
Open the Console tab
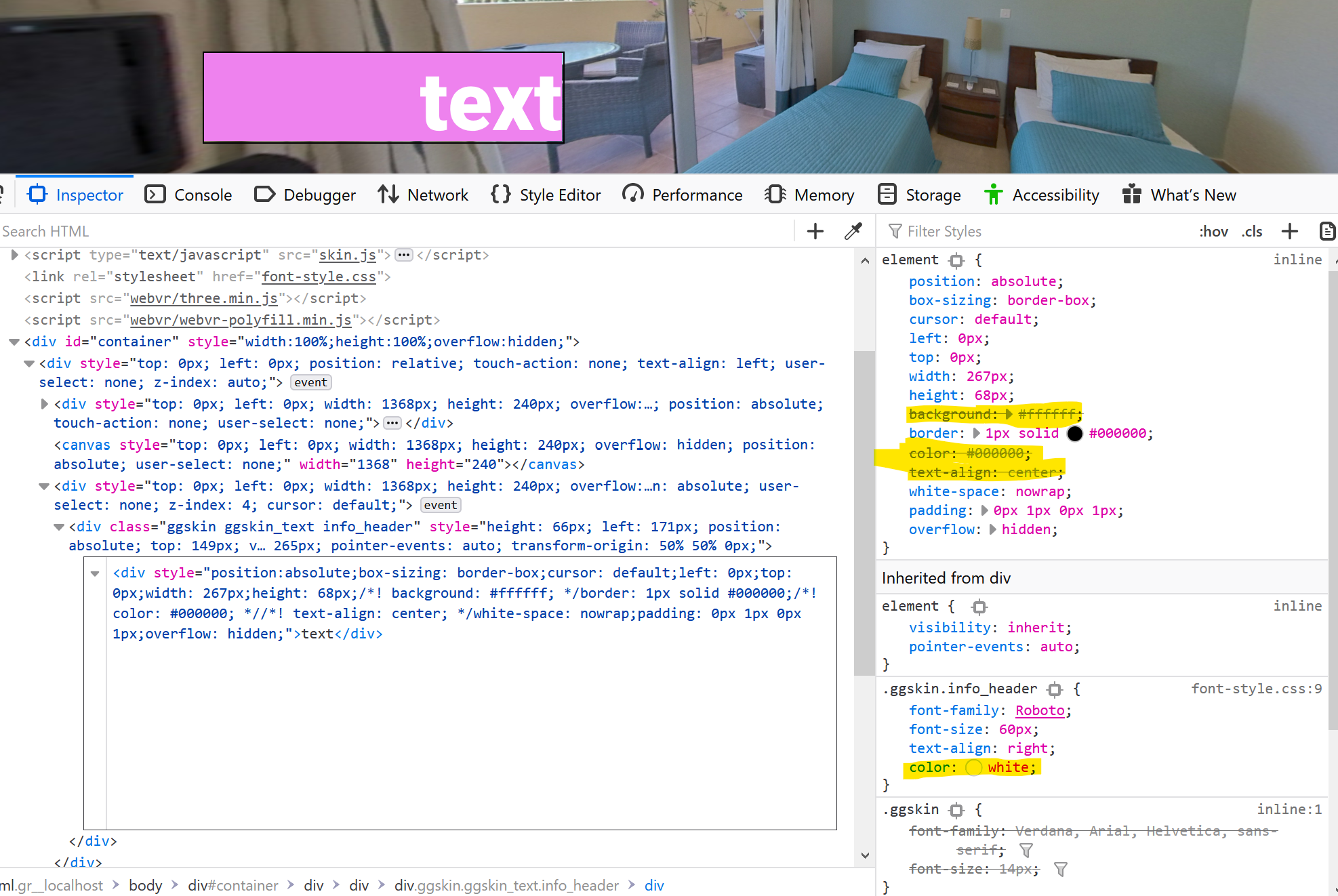tap(188, 195)
